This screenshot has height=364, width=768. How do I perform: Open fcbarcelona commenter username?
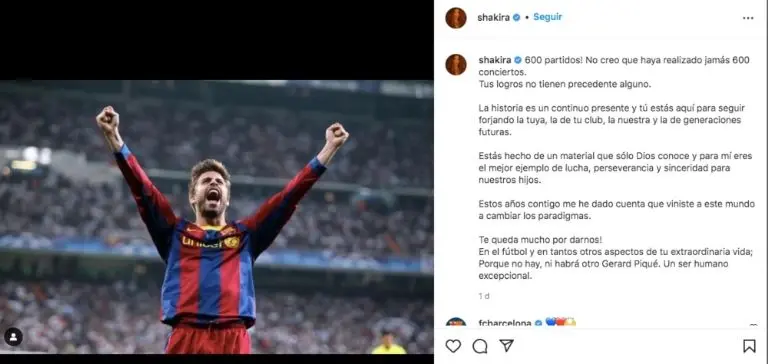click(504, 324)
